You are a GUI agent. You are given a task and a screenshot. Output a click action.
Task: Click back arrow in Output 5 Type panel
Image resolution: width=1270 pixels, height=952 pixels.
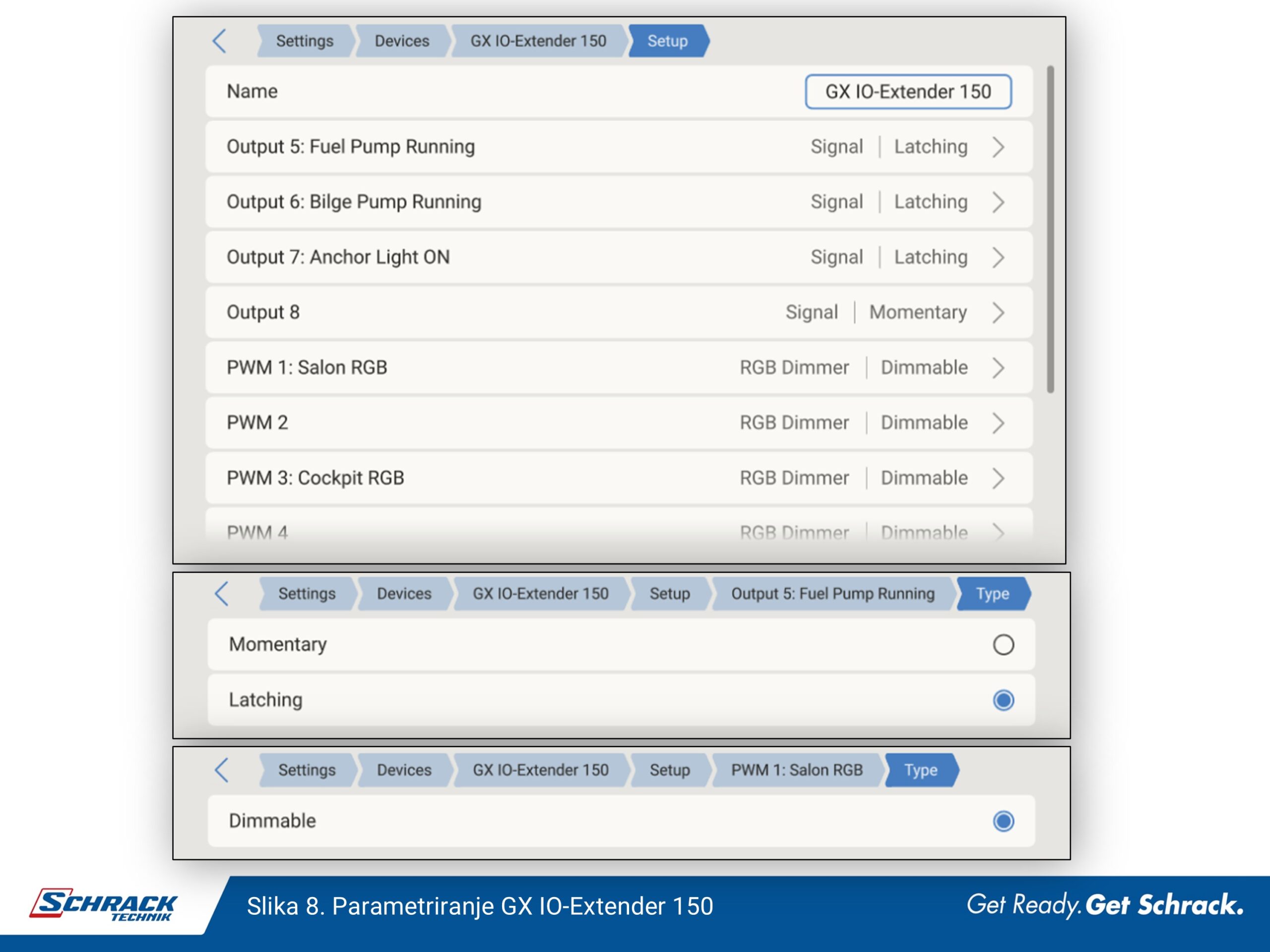click(x=222, y=594)
